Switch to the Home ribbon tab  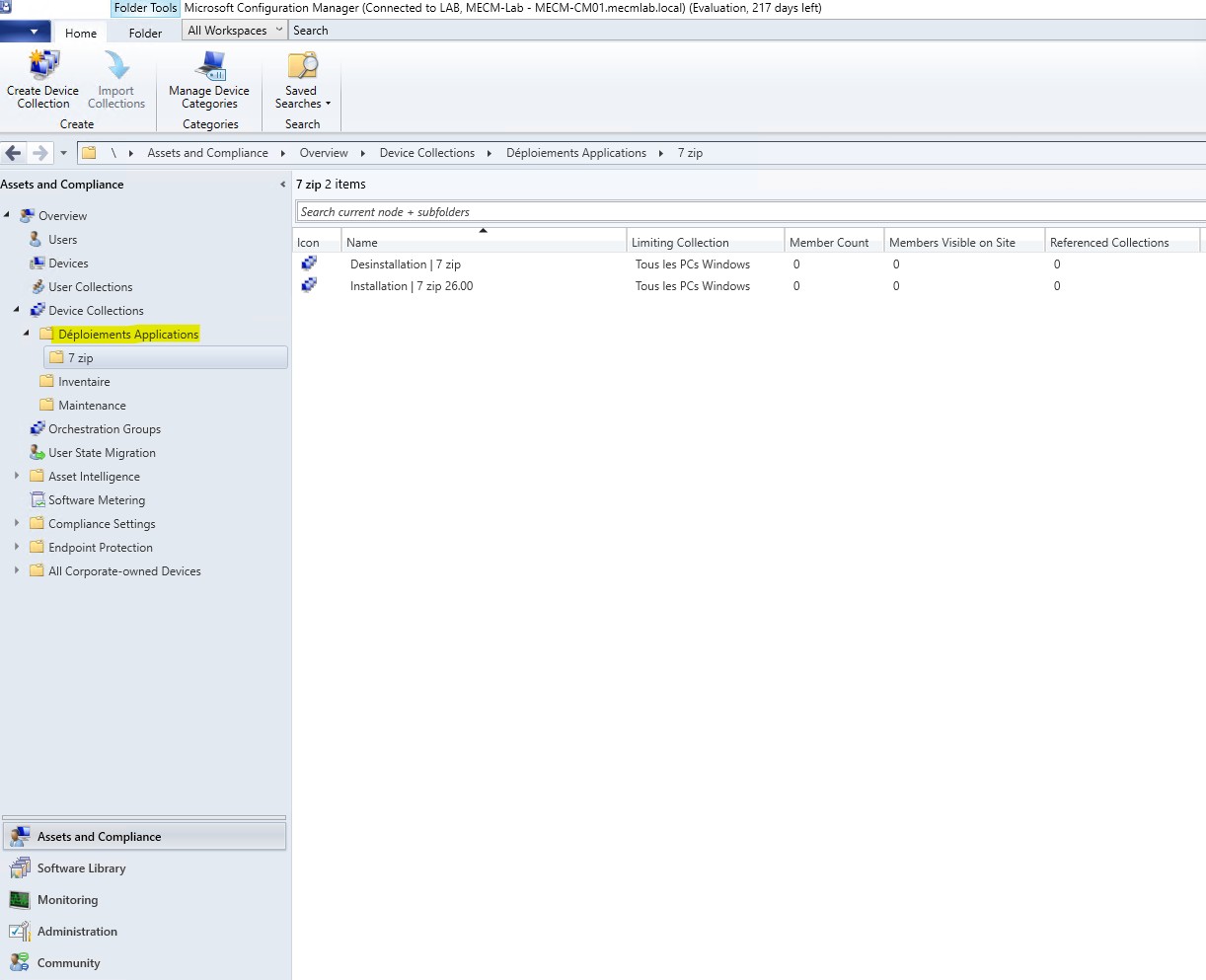81,33
